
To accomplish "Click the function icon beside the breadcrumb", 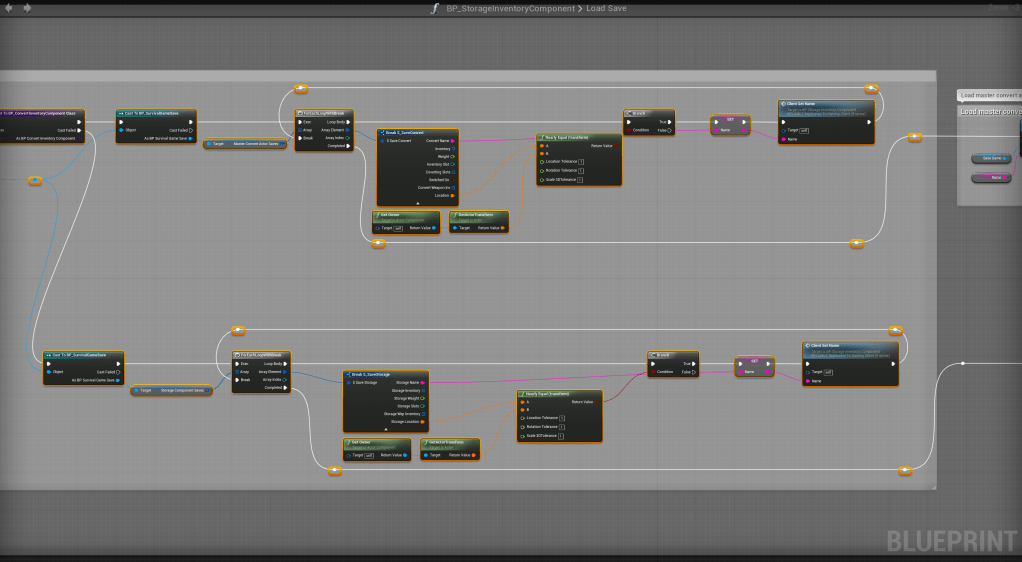I will point(434,8).
